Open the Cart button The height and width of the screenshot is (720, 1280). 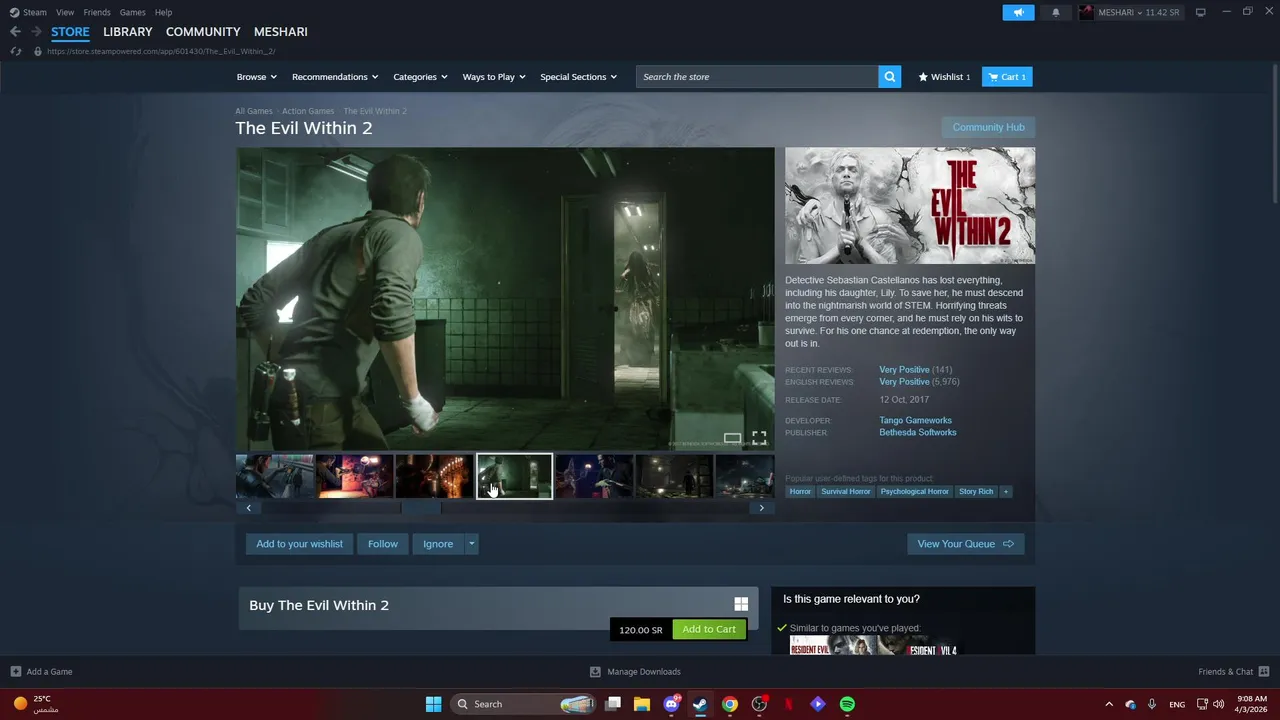click(1007, 77)
